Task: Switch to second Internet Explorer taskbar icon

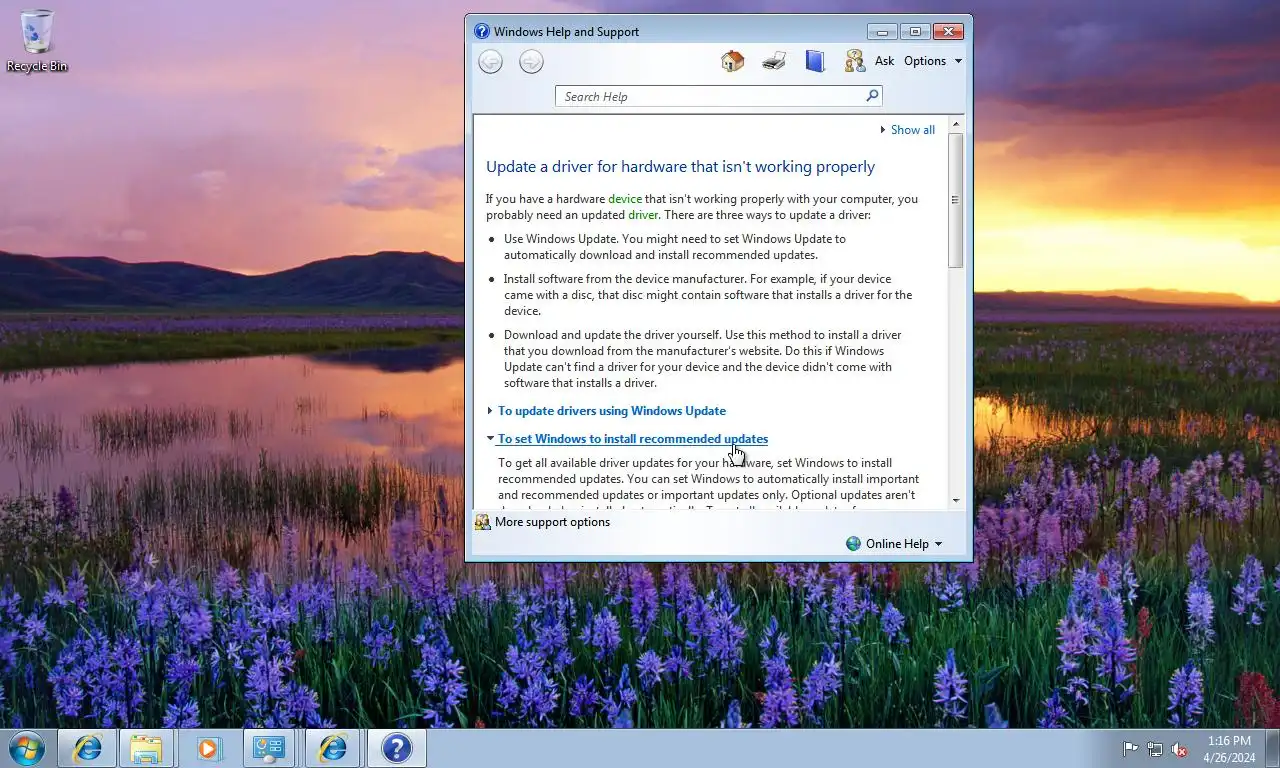Action: (332, 748)
